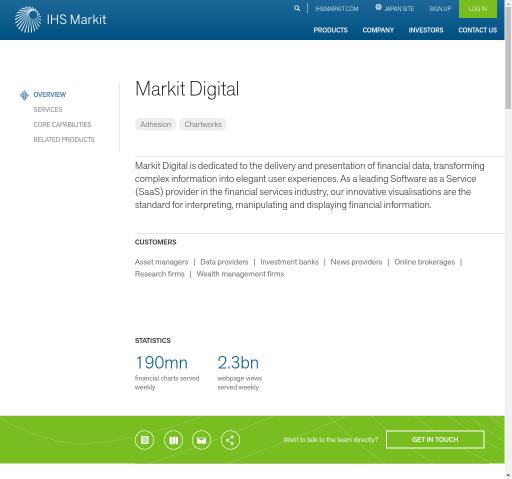Viewport: 512px width, 479px height.
Task: Click the Investment banks customer link
Action: tap(289, 262)
